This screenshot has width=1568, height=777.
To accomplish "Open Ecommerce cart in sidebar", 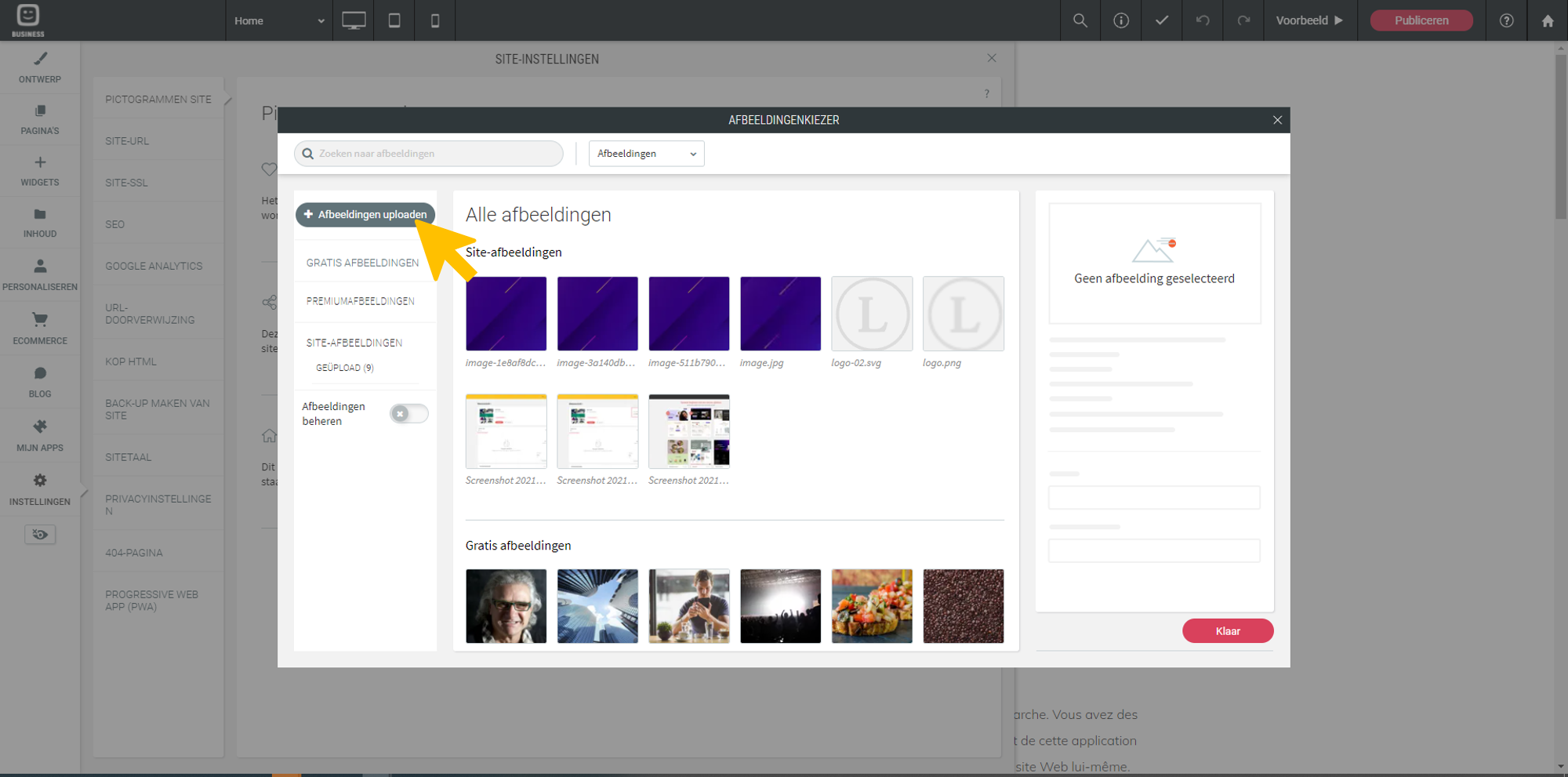I will click(x=40, y=328).
